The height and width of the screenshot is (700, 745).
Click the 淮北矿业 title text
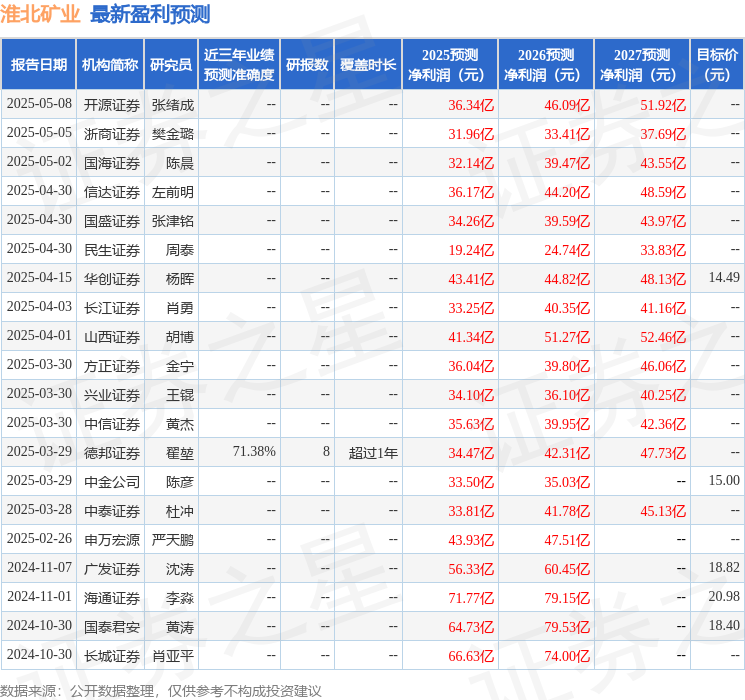[x=40, y=14]
